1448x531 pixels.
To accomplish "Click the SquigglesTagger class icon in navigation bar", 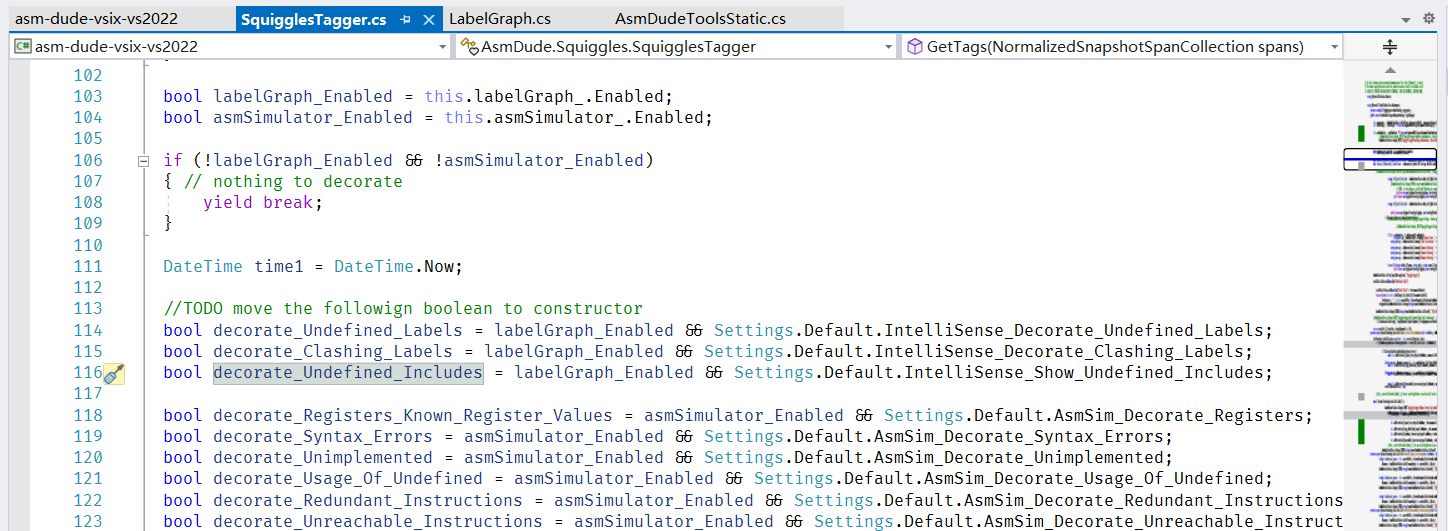I will (468, 47).
